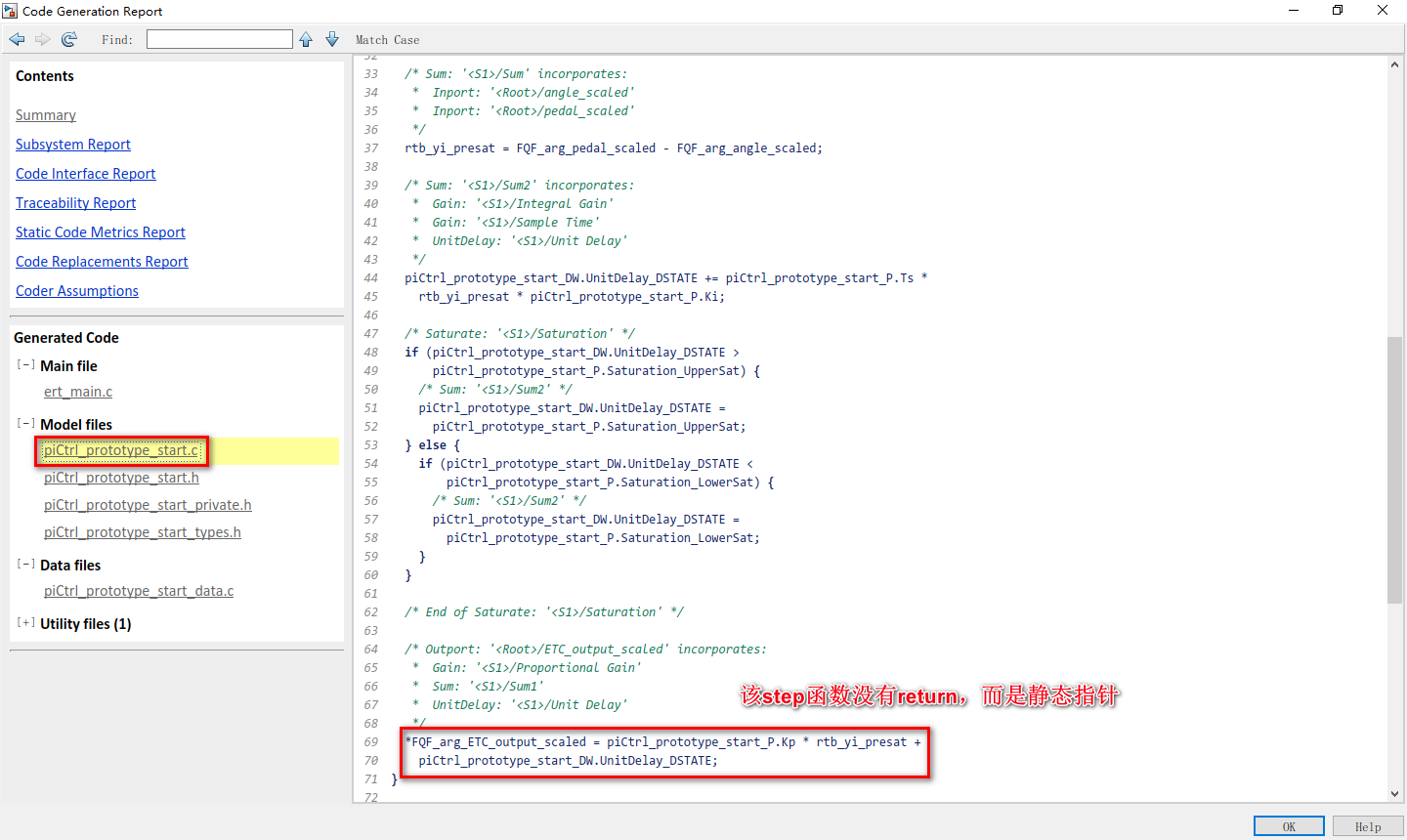This screenshot has height=840, width=1407.
Task: Click the scrollbar down arrow
Action: [1394, 793]
